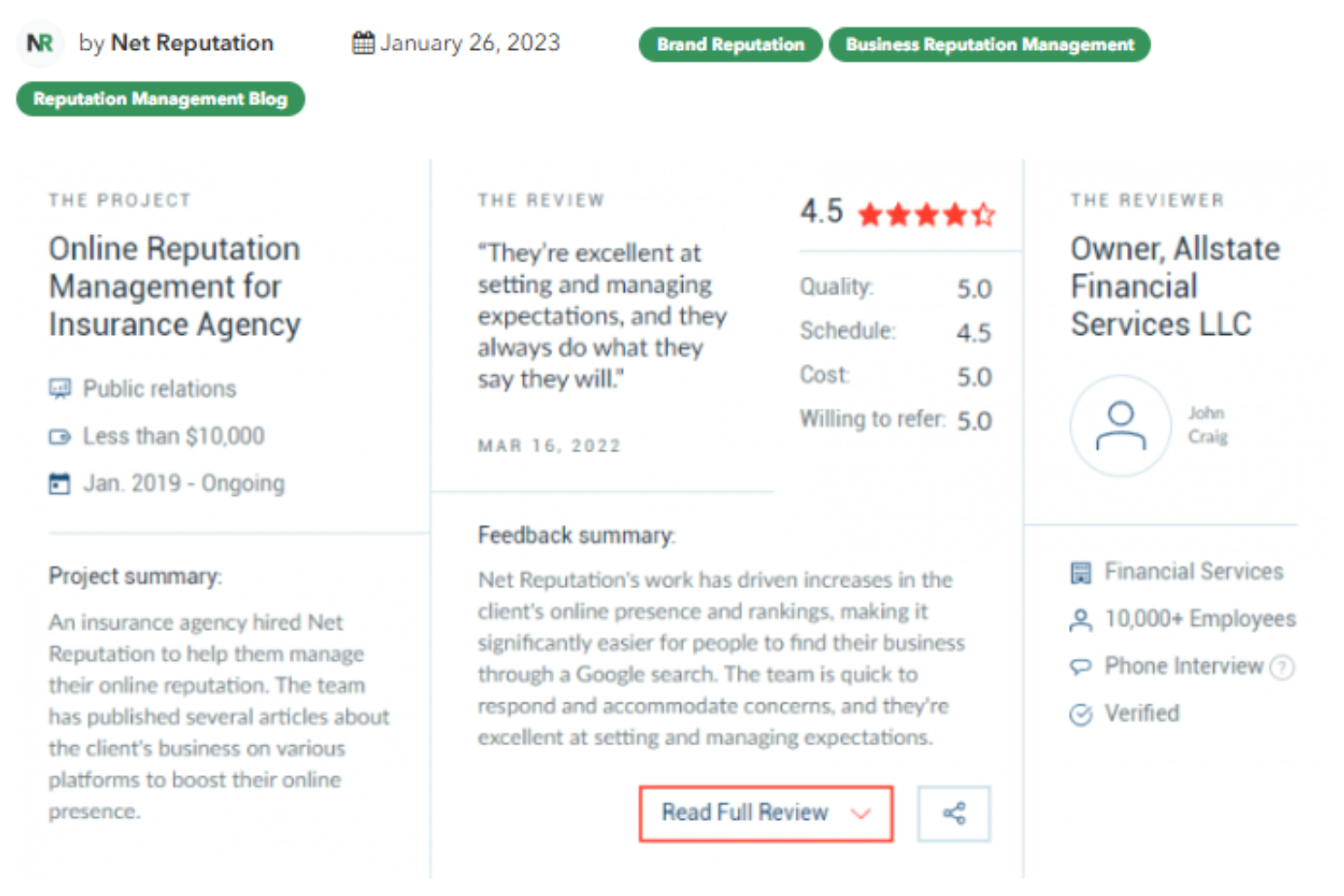Click the share icon beside Read Full Review

[954, 813]
